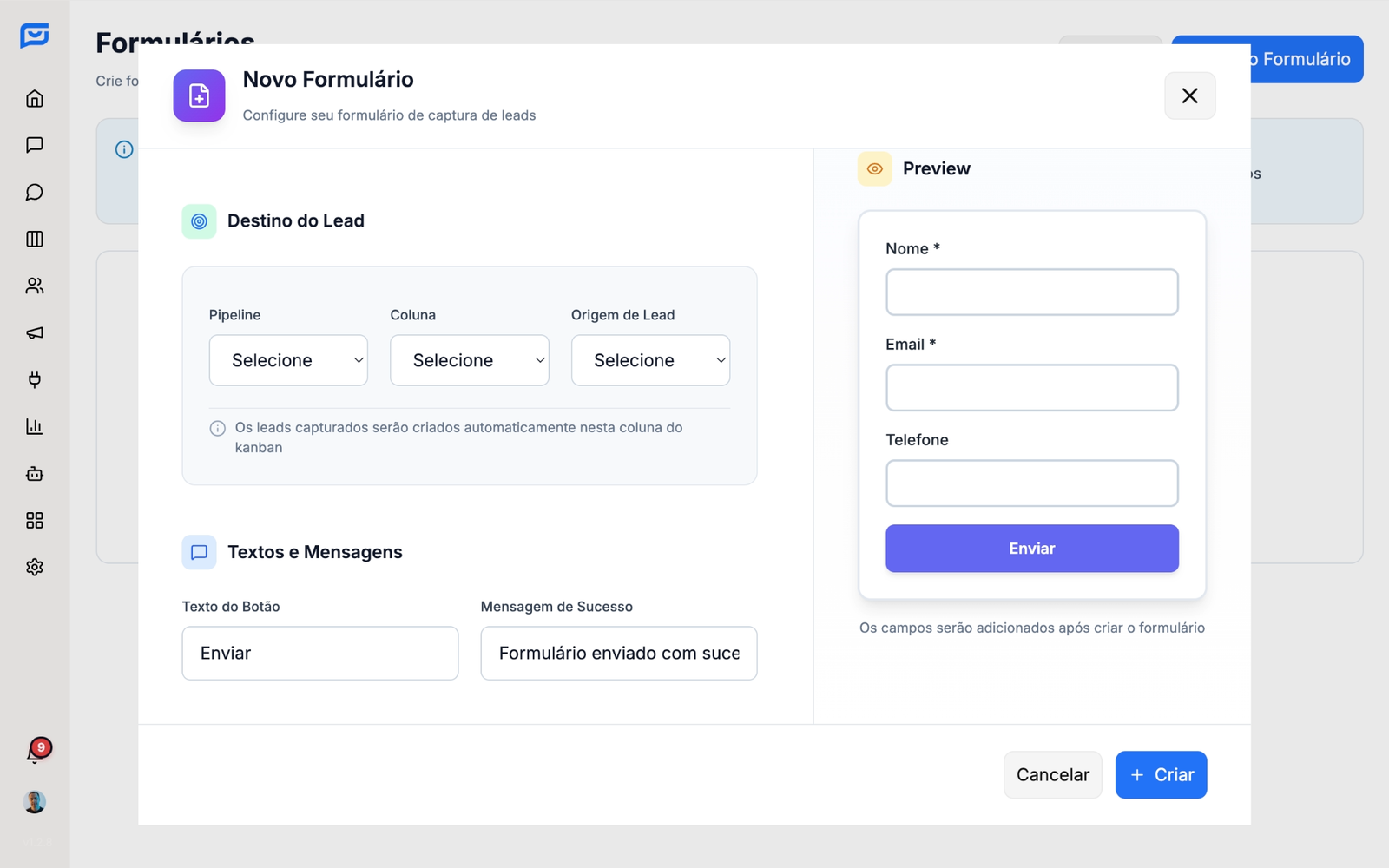Click the kanban columns sidebar icon
1389x868 pixels.
35,239
